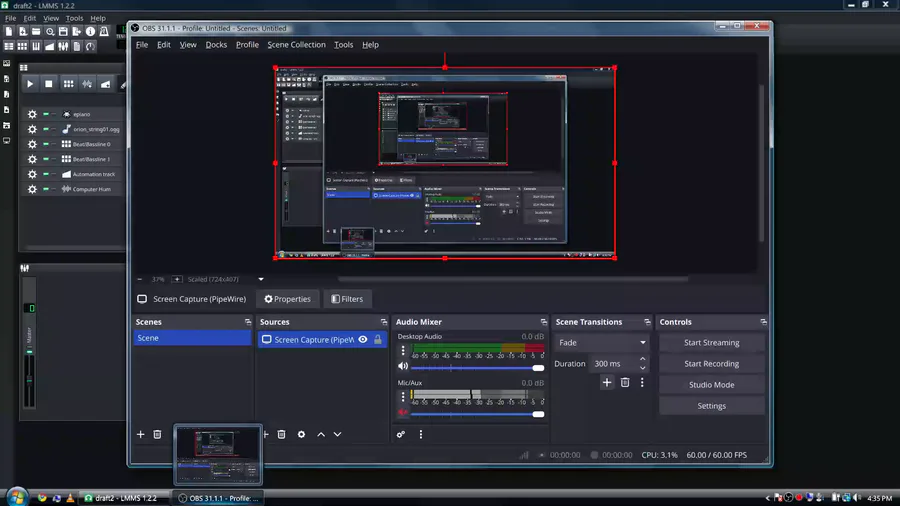Viewport: 900px width, 506px height.
Task: Open Desktop Audio three-dot options menu
Action: click(403, 350)
